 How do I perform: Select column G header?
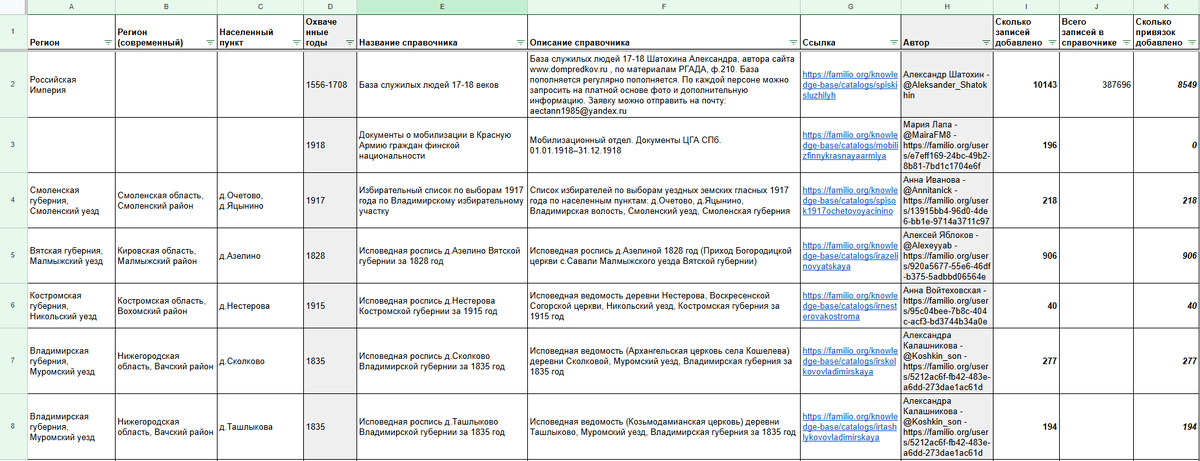coord(848,6)
